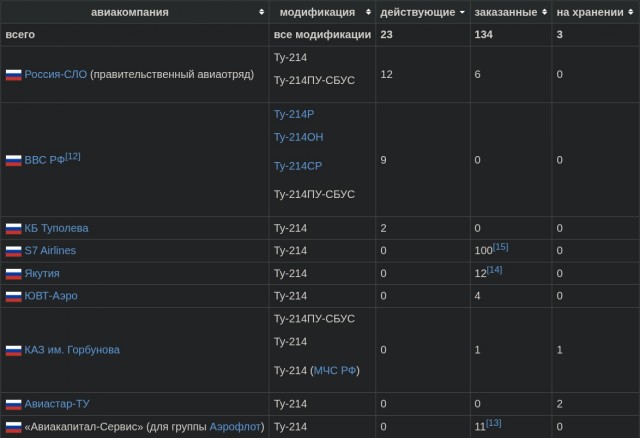The width and height of the screenshot is (640, 438).
Task: Open the МЧС РФ link
Action: click(x=335, y=371)
